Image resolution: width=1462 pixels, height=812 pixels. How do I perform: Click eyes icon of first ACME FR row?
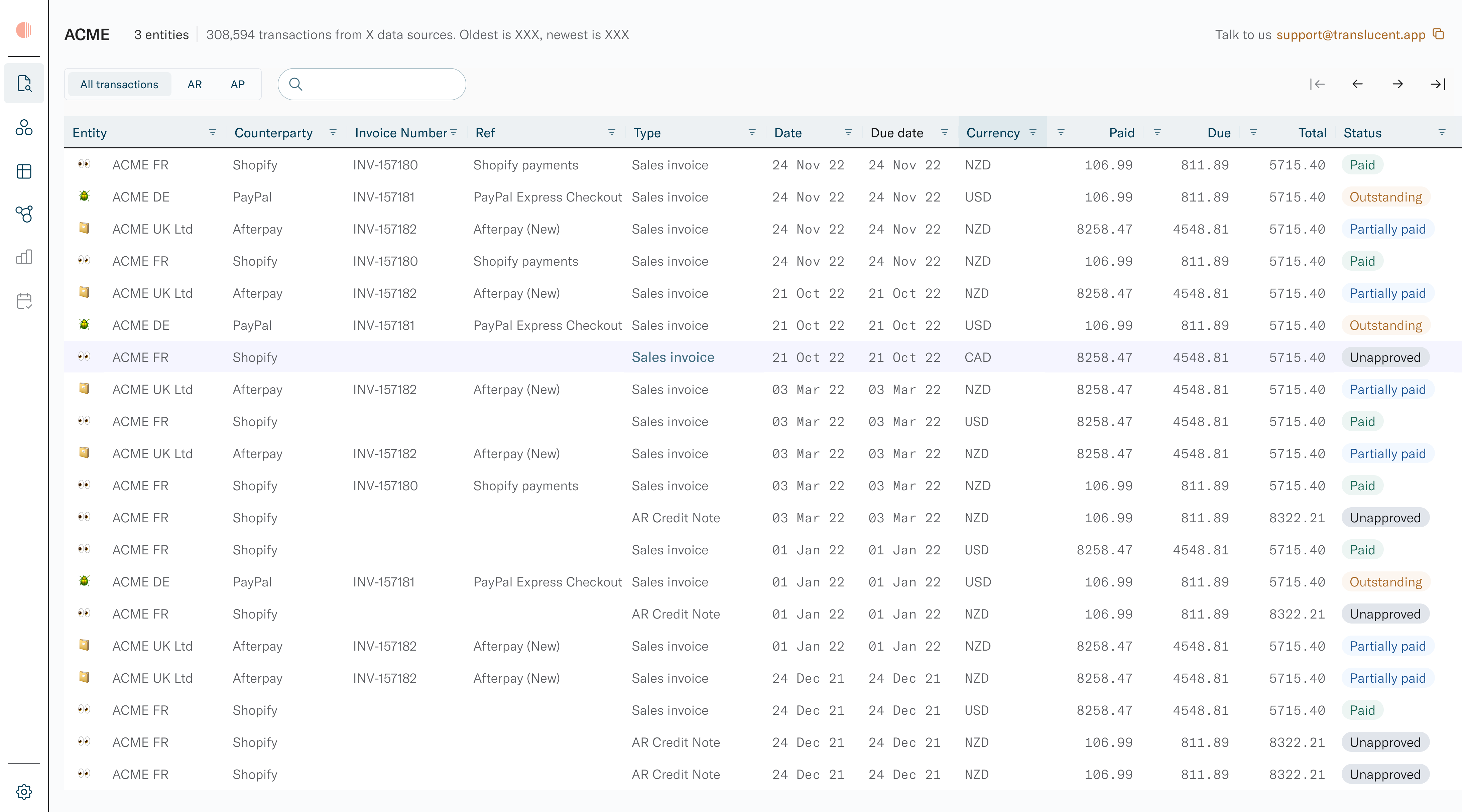coord(84,164)
